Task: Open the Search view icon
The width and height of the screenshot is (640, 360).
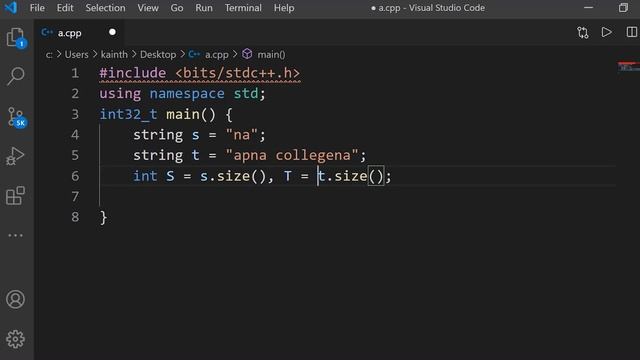Action: tap(16, 76)
